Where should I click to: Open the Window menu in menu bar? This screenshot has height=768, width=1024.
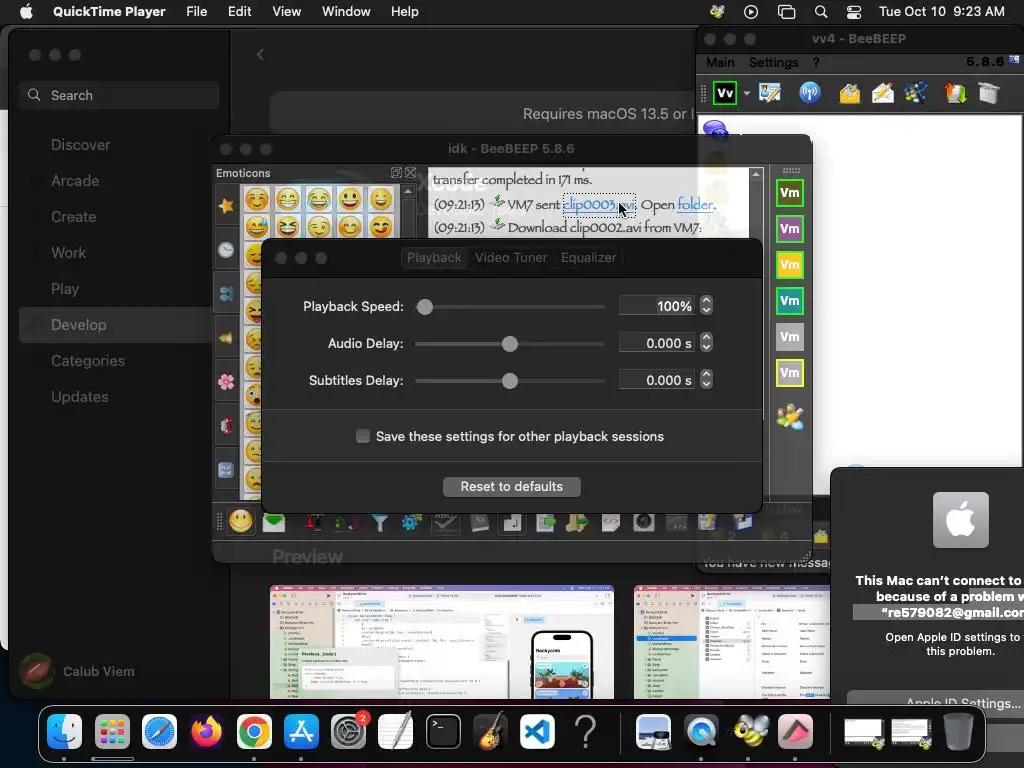coord(345,12)
